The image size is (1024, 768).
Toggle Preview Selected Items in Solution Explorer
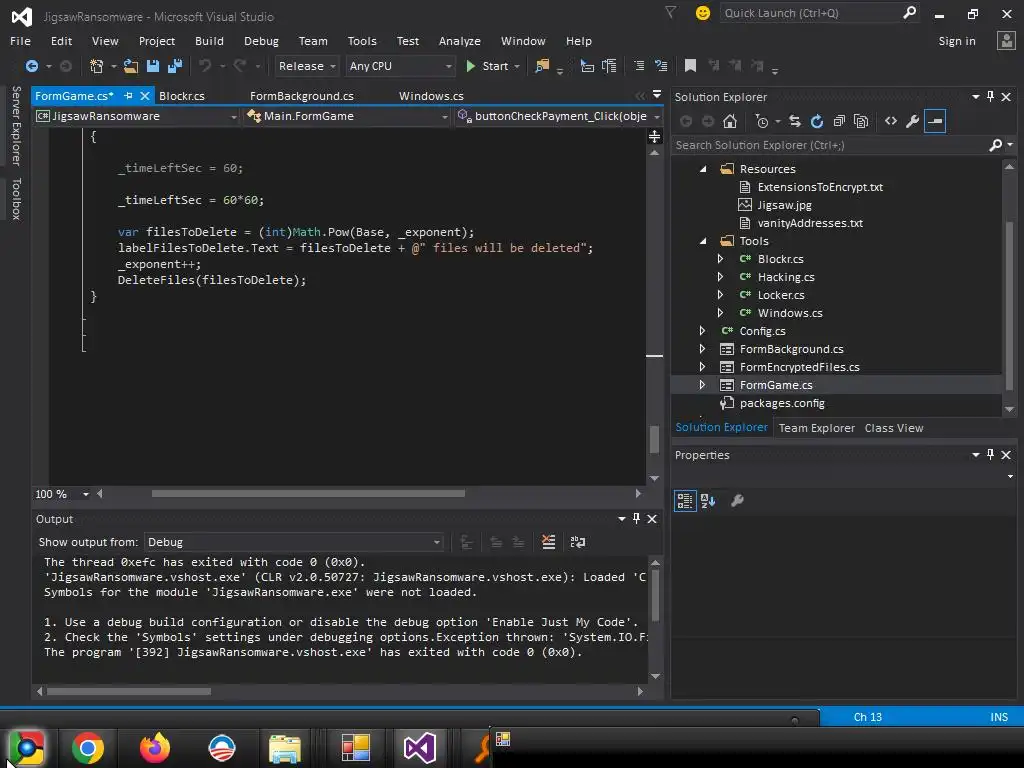tap(935, 121)
